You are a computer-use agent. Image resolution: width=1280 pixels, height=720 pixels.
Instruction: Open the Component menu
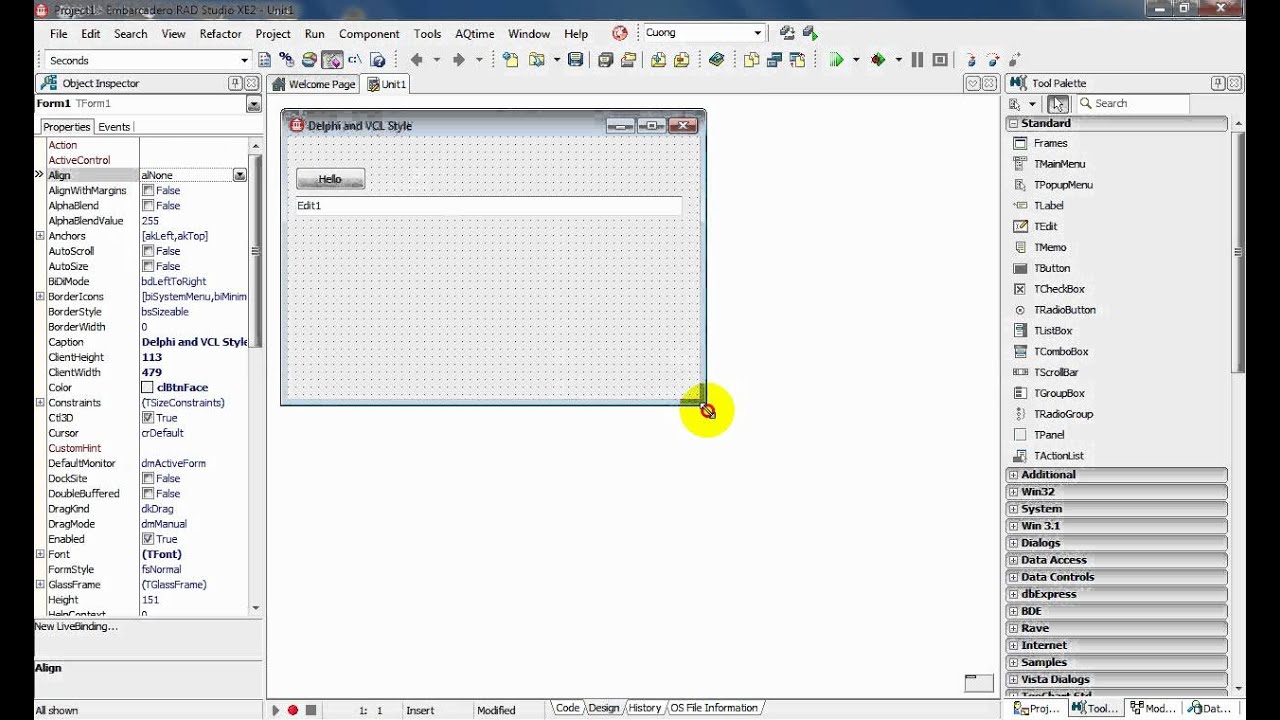click(x=369, y=33)
